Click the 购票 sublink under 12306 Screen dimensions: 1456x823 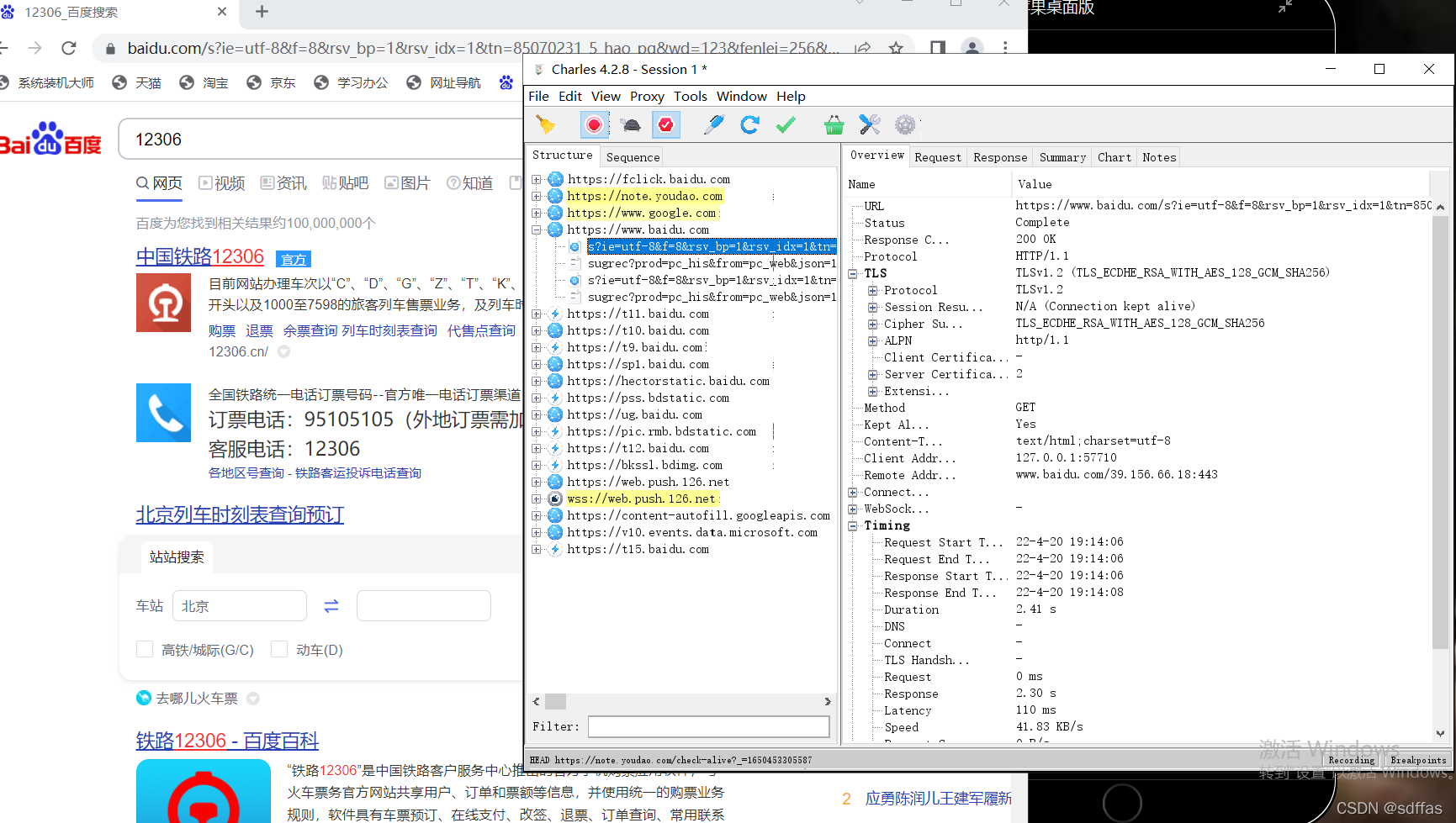tap(222, 330)
